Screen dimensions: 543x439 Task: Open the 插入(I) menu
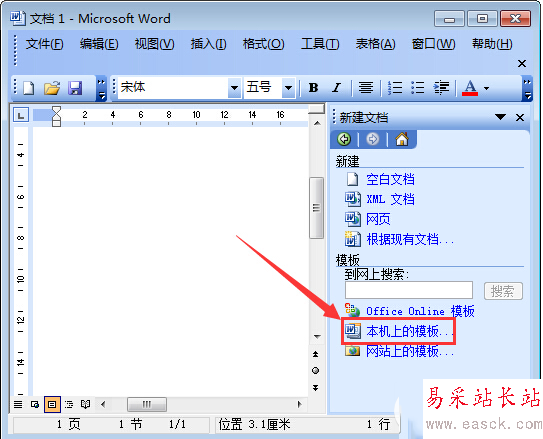[x=208, y=44]
